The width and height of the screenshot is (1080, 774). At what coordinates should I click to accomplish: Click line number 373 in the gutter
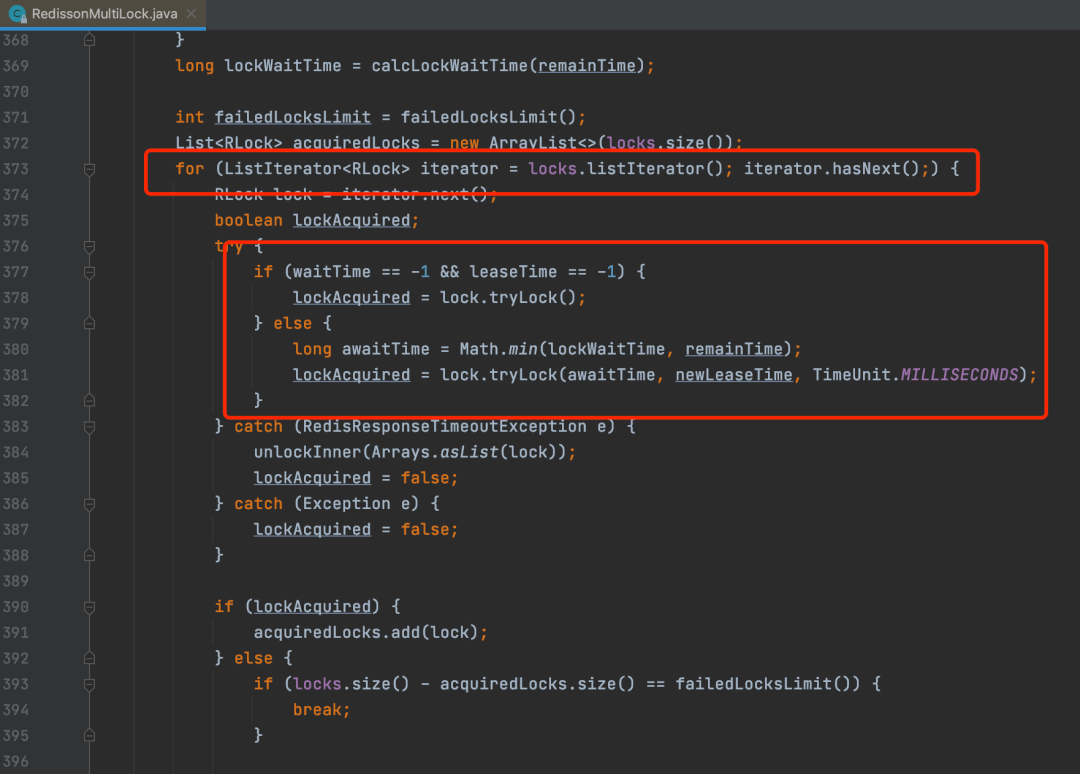coord(16,169)
